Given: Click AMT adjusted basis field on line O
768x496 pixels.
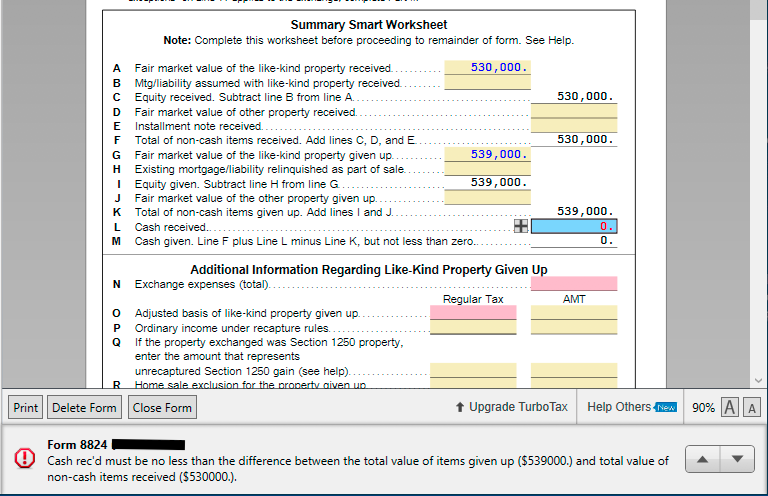Looking at the screenshot, I should point(573,313).
